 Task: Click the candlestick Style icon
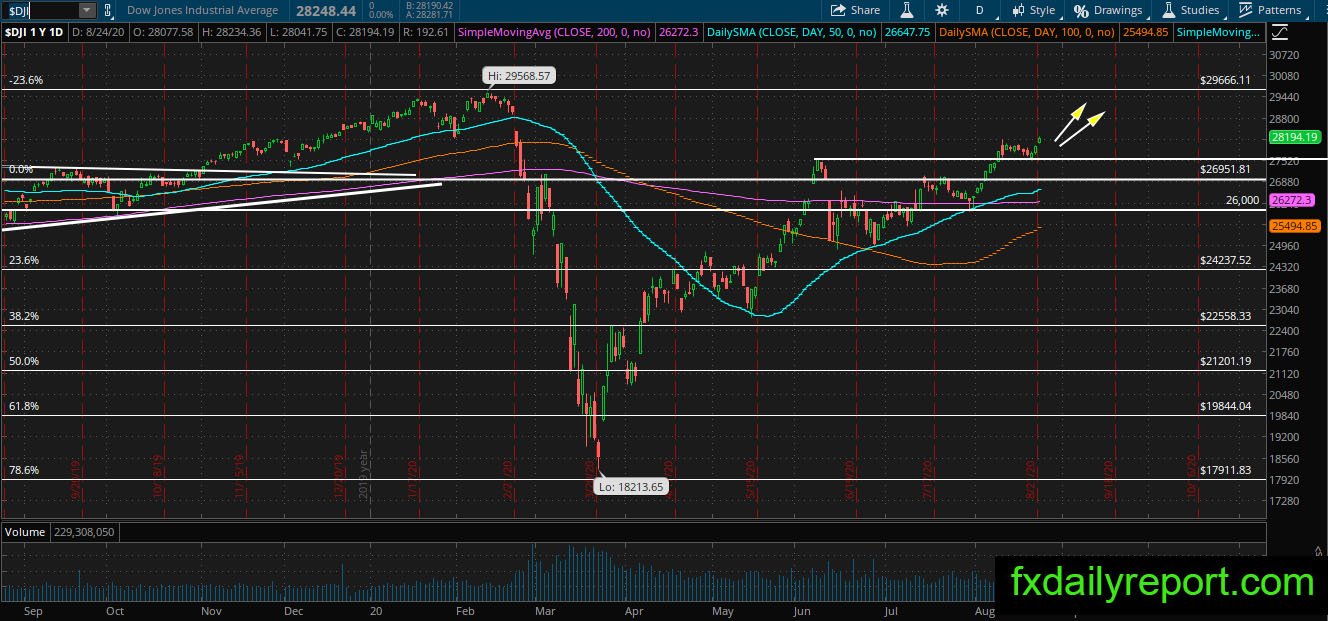pos(1018,10)
